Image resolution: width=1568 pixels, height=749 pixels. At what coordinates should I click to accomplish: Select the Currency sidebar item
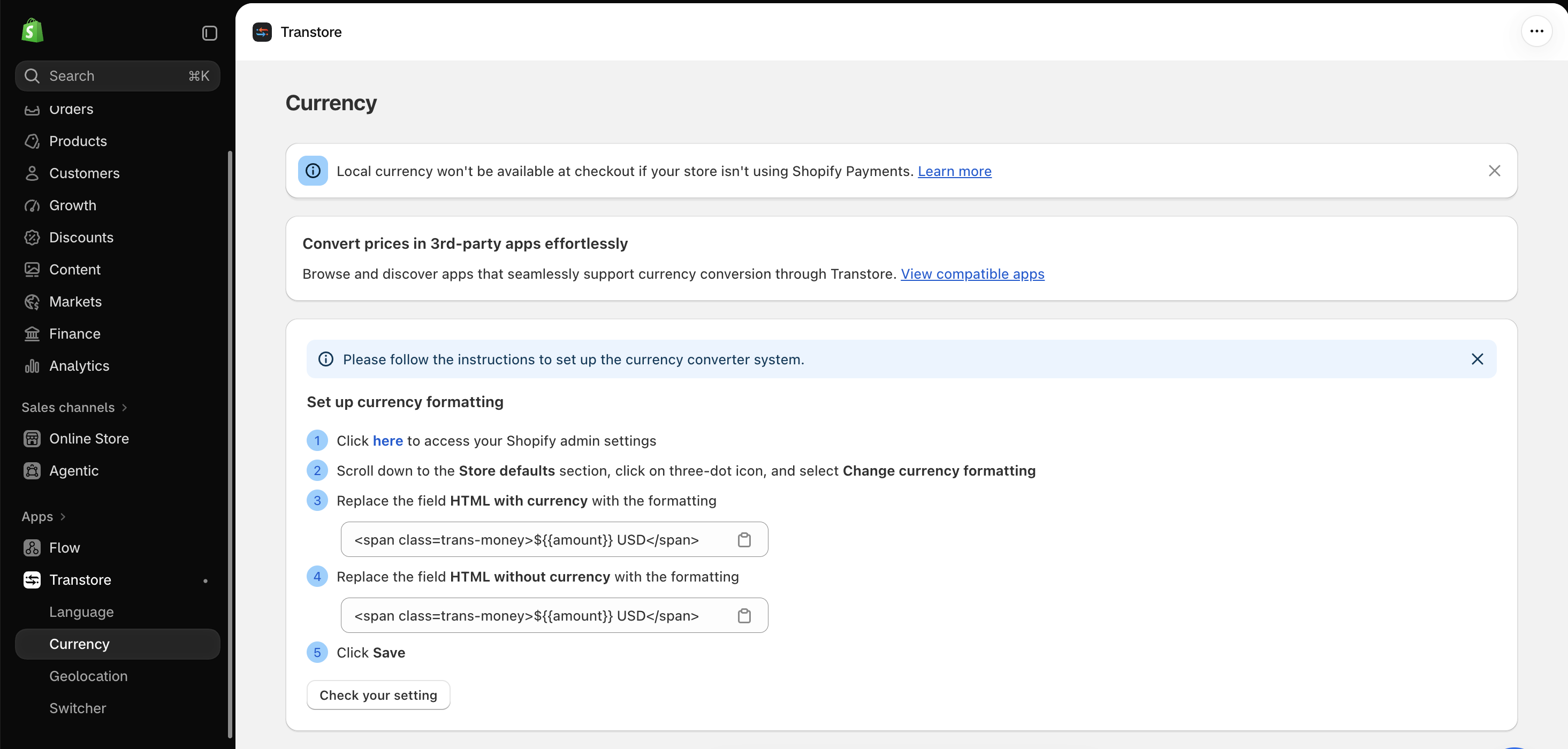click(x=118, y=644)
